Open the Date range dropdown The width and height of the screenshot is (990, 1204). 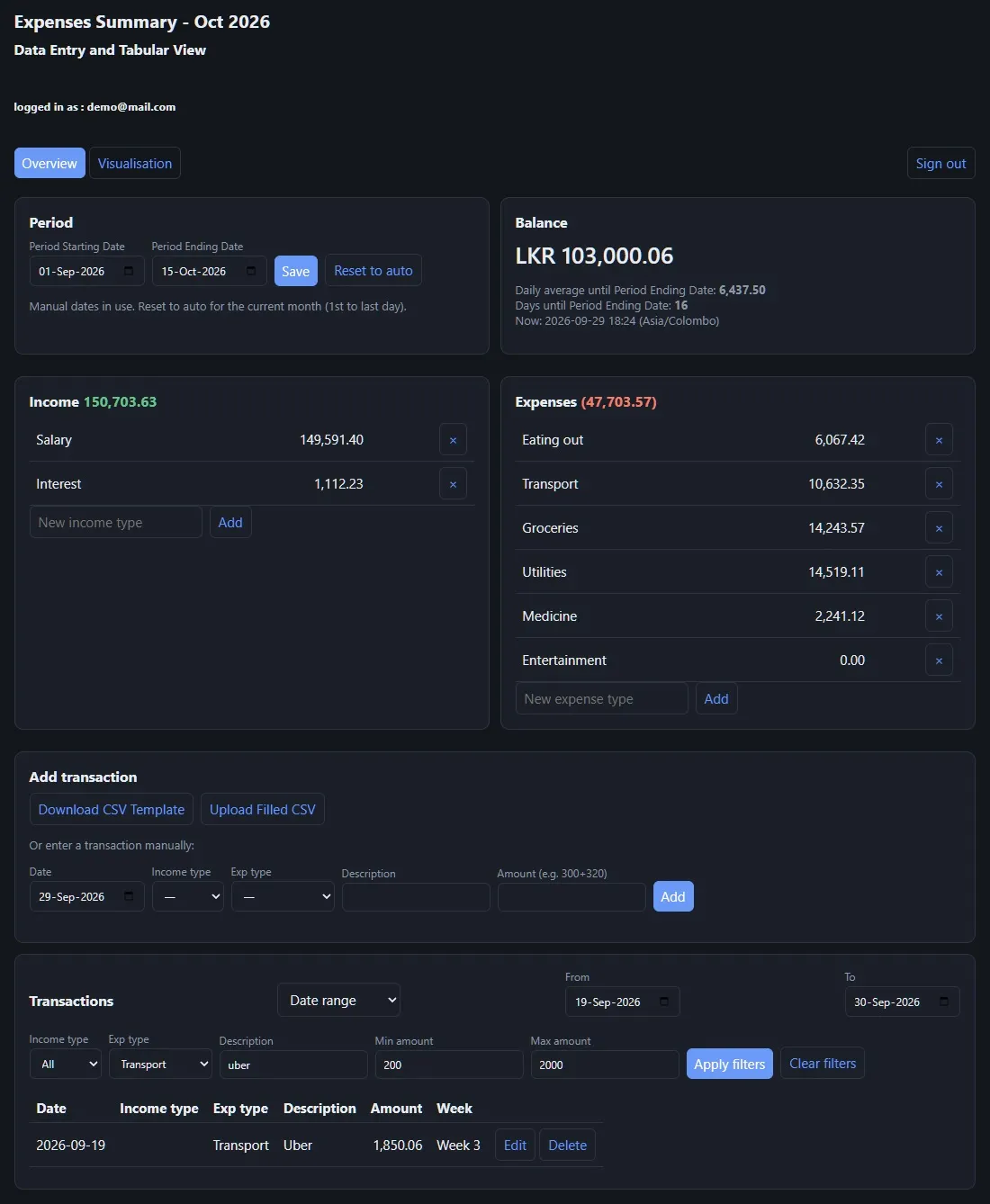point(338,1000)
